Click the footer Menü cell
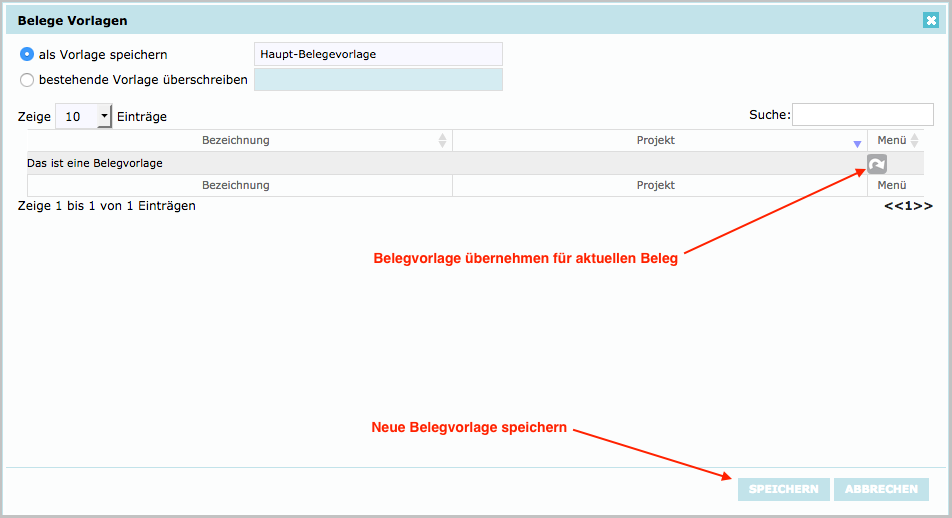The height and width of the screenshot is (518, 952). [x=891, y=185]
